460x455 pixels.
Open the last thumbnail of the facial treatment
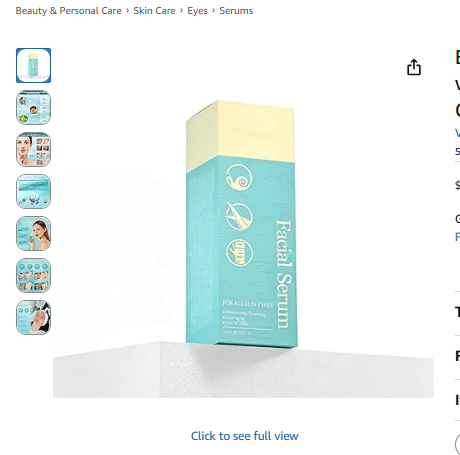pyautogui.click(x=33, y=317)
